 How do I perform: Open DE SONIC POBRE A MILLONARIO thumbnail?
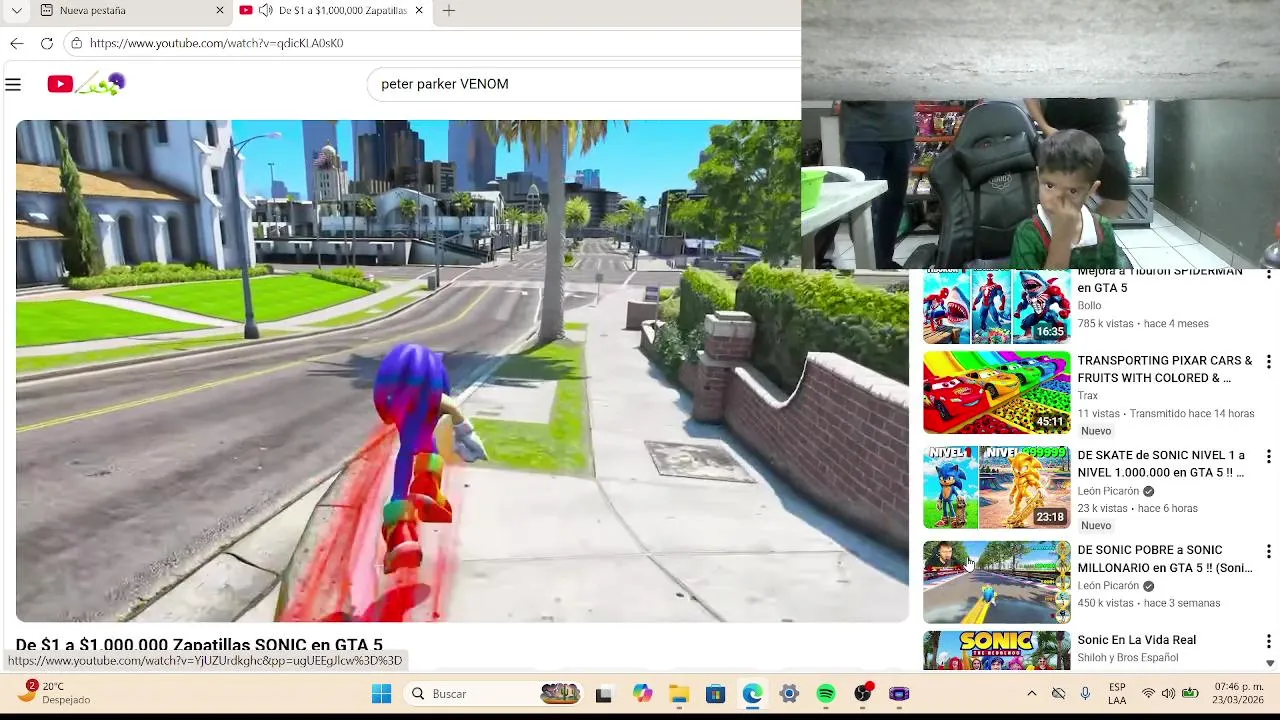coord(996,582)
